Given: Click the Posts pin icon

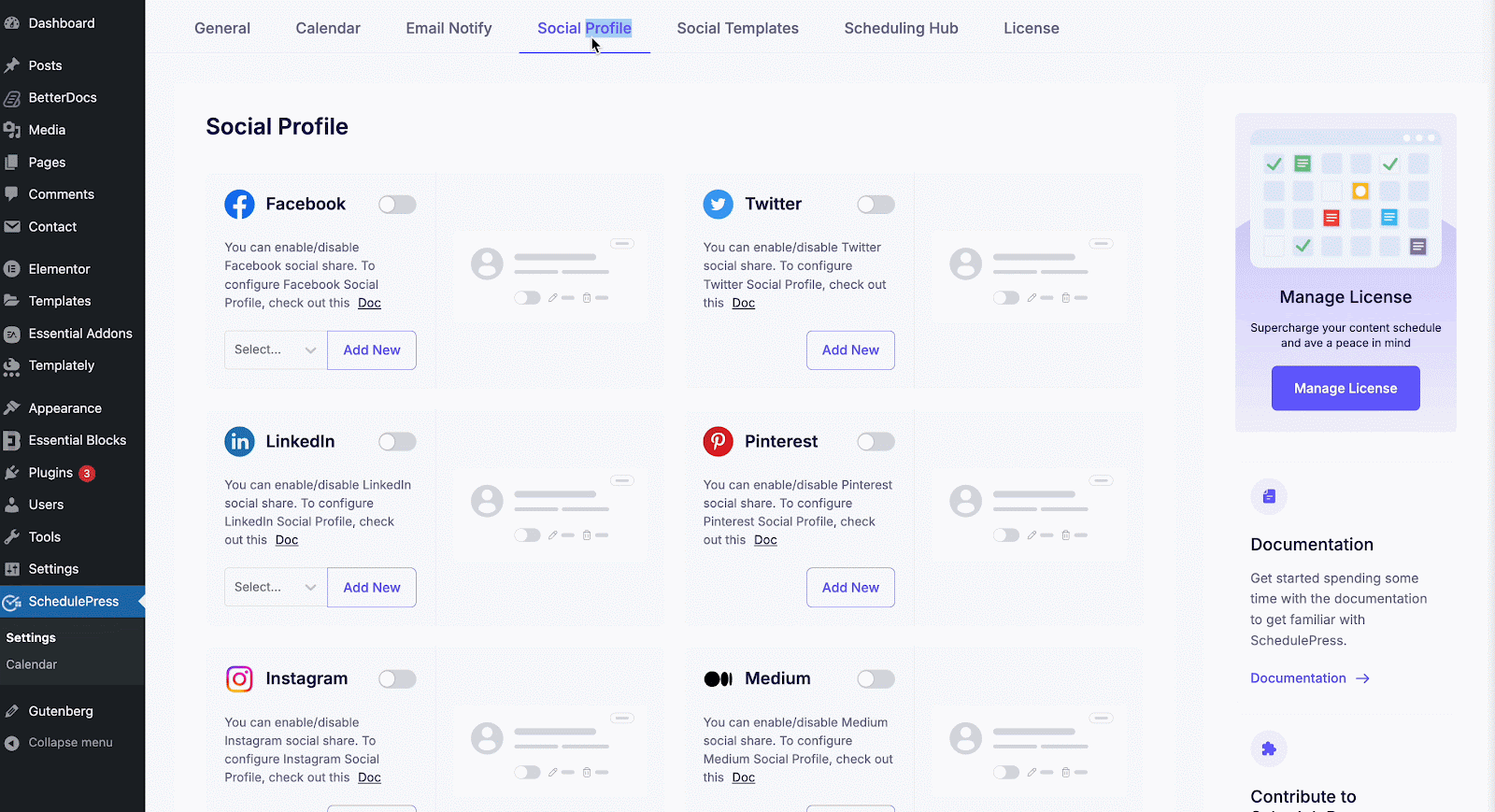Looking at the screenshot, I should pyautogui.click(x=12, y=65).
